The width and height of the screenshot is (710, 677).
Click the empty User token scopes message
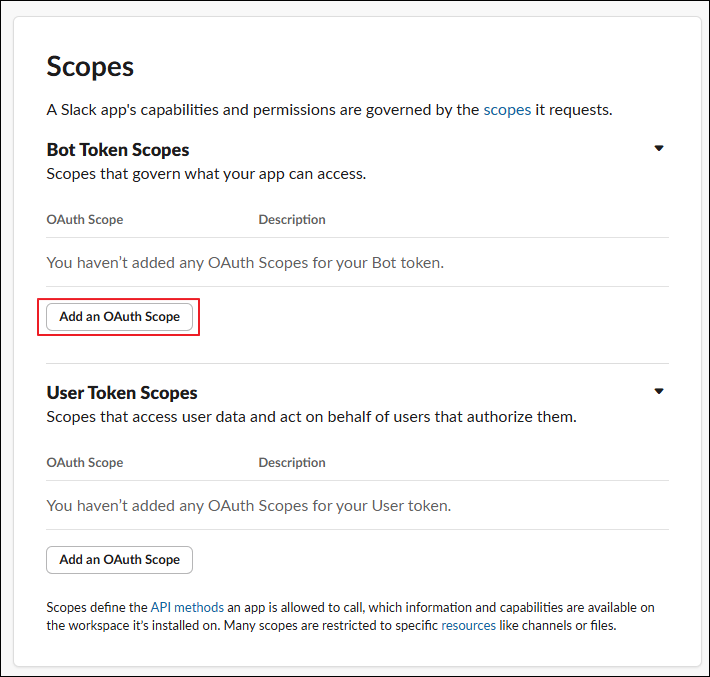click(249, 505)
